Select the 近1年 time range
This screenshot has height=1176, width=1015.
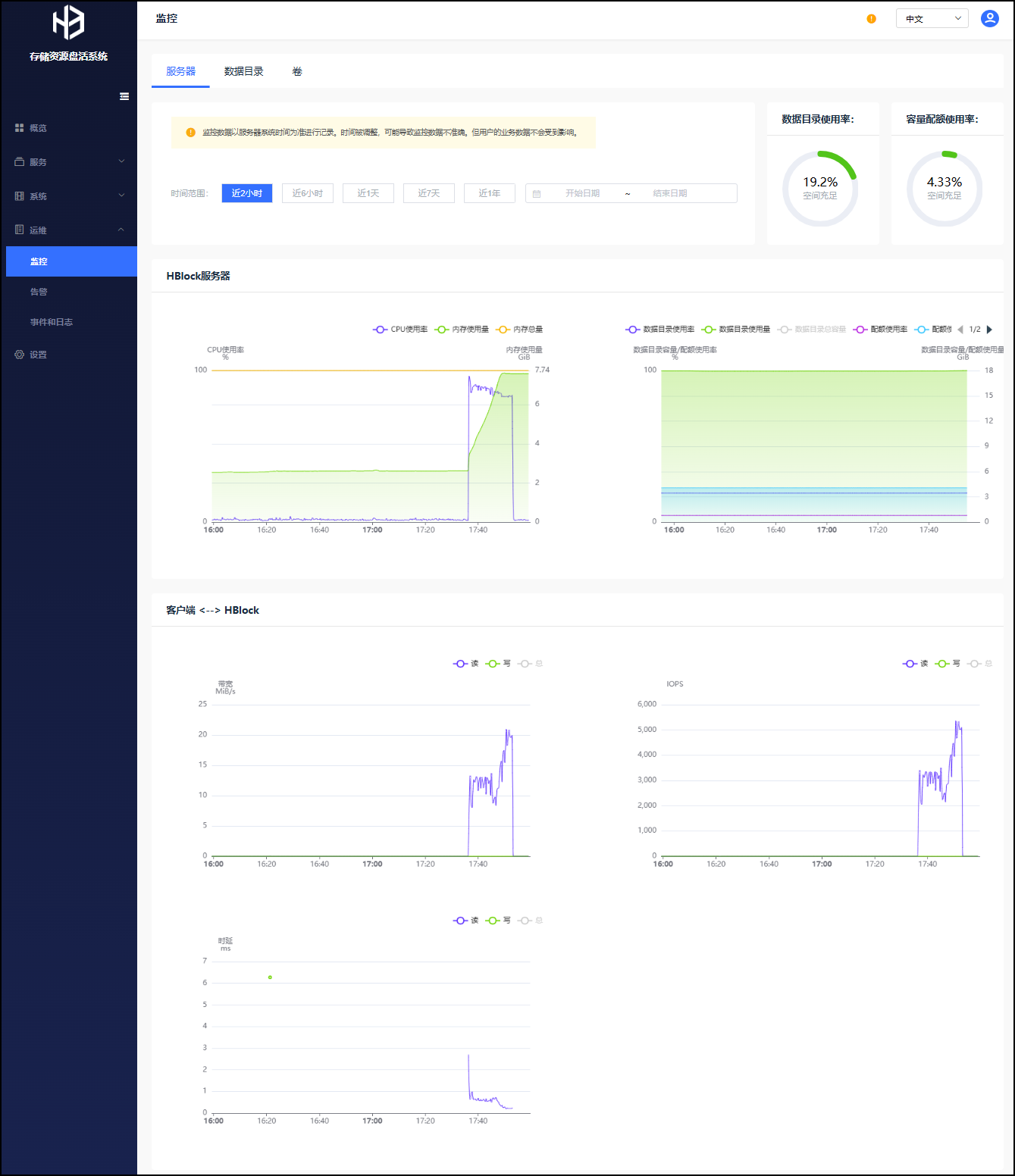[x=489, y=193]
